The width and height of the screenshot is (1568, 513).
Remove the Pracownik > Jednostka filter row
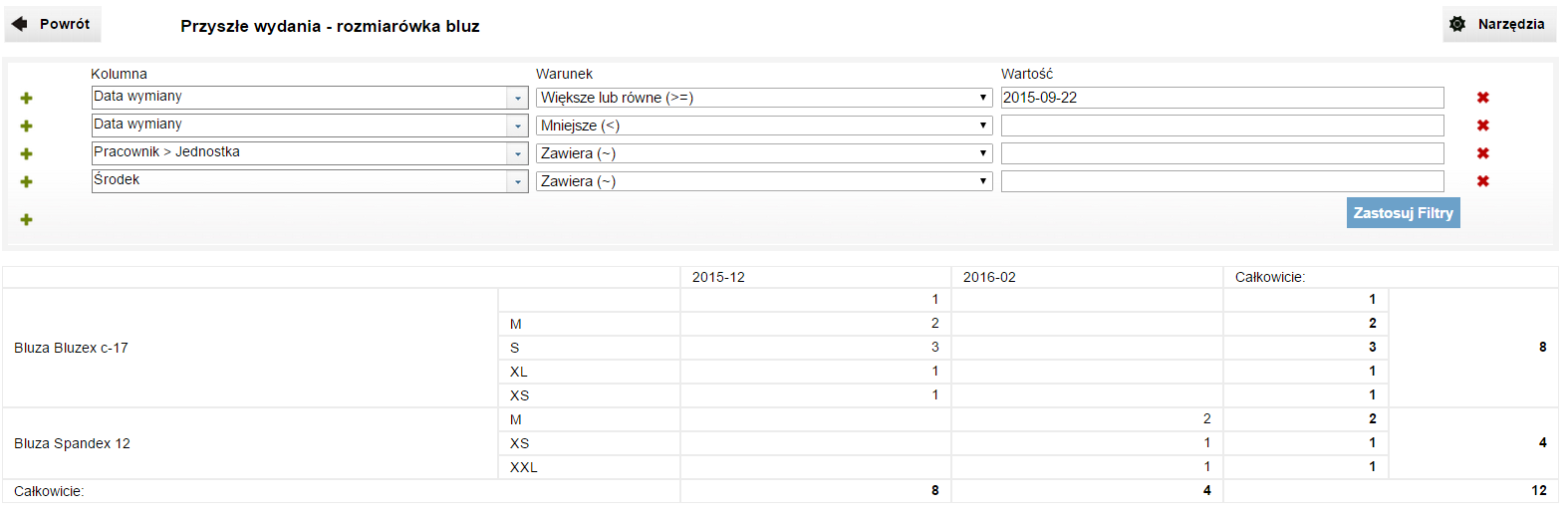(x=1482, y=153)
